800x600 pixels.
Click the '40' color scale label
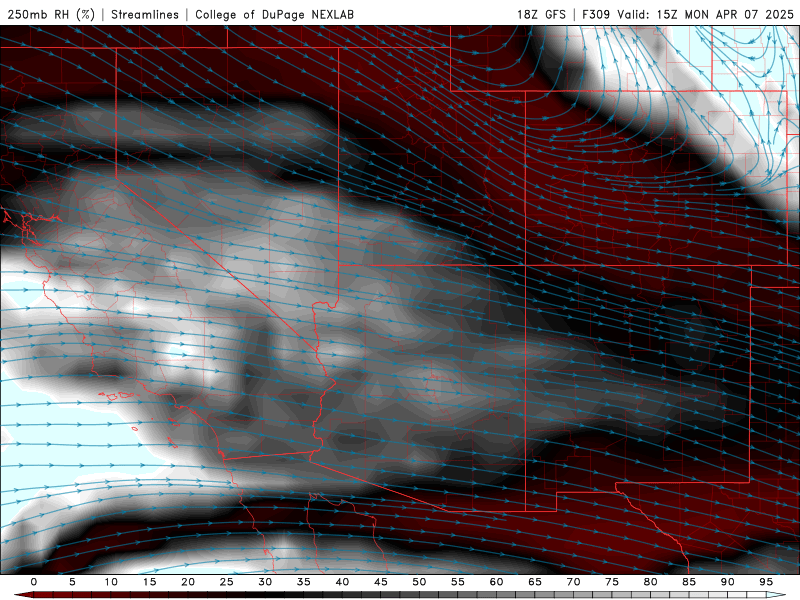coord(342,582)
